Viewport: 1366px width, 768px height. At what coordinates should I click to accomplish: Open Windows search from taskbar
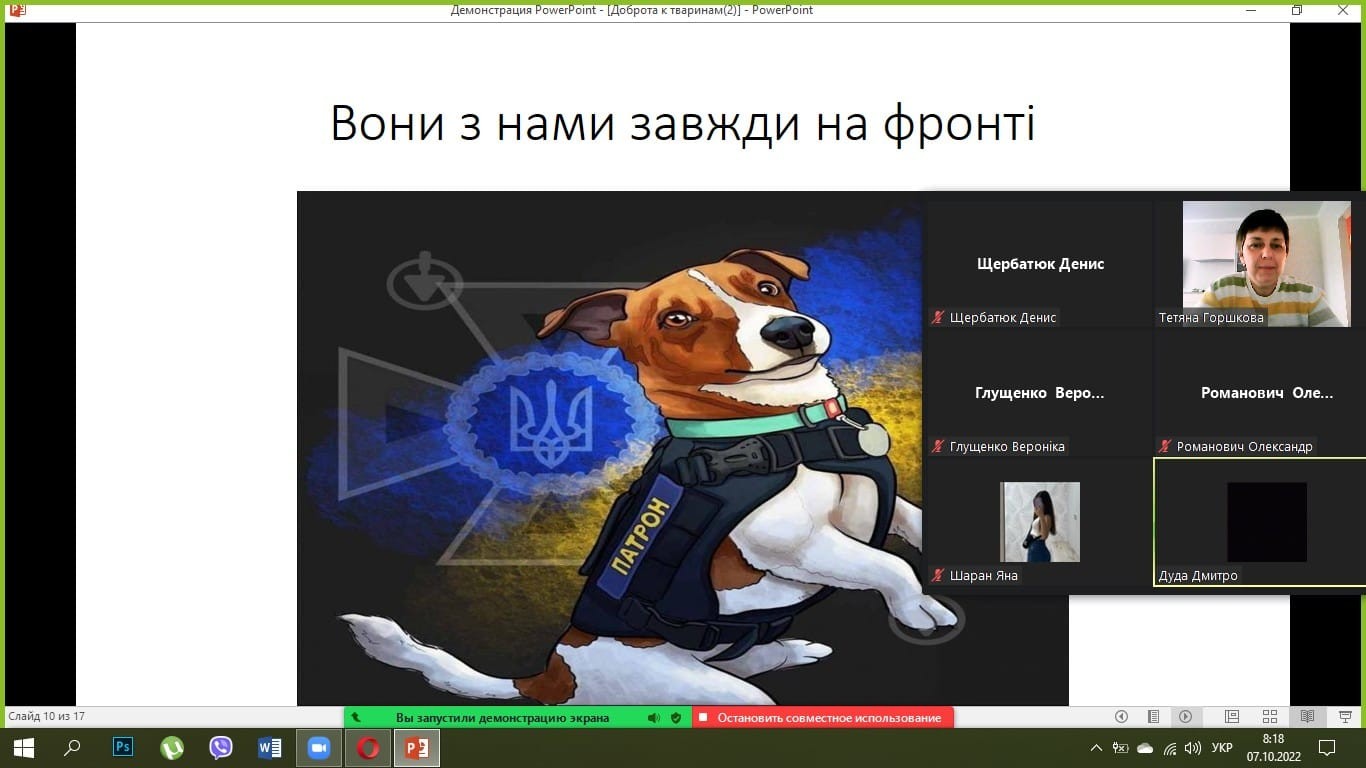72,748
